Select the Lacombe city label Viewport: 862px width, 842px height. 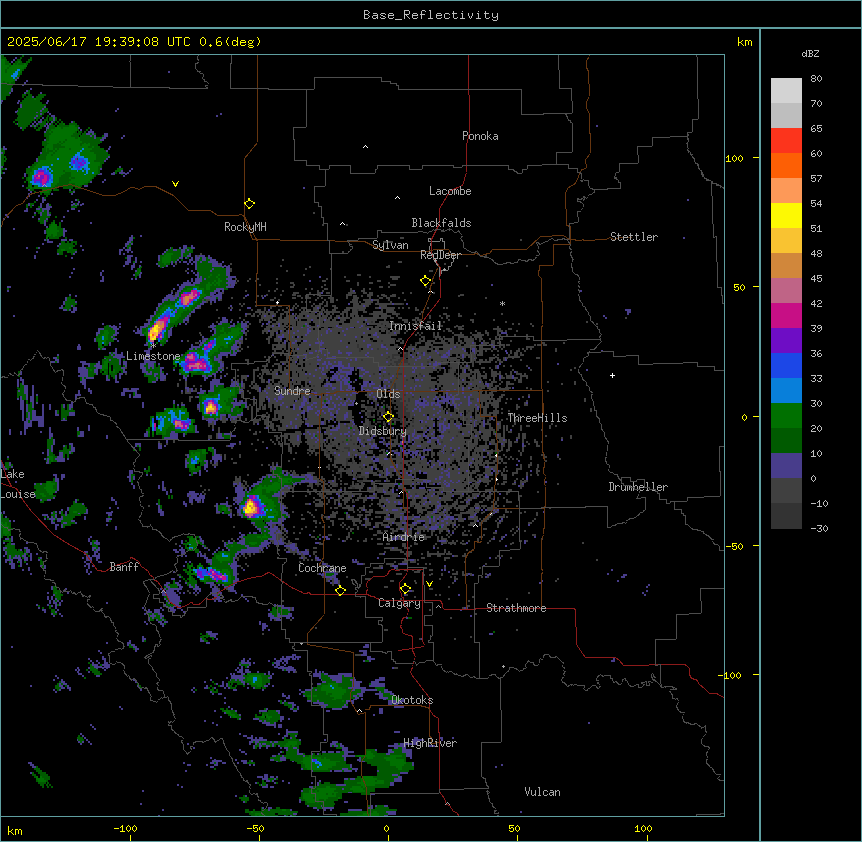pyautogui.click(x=450, y=191)
